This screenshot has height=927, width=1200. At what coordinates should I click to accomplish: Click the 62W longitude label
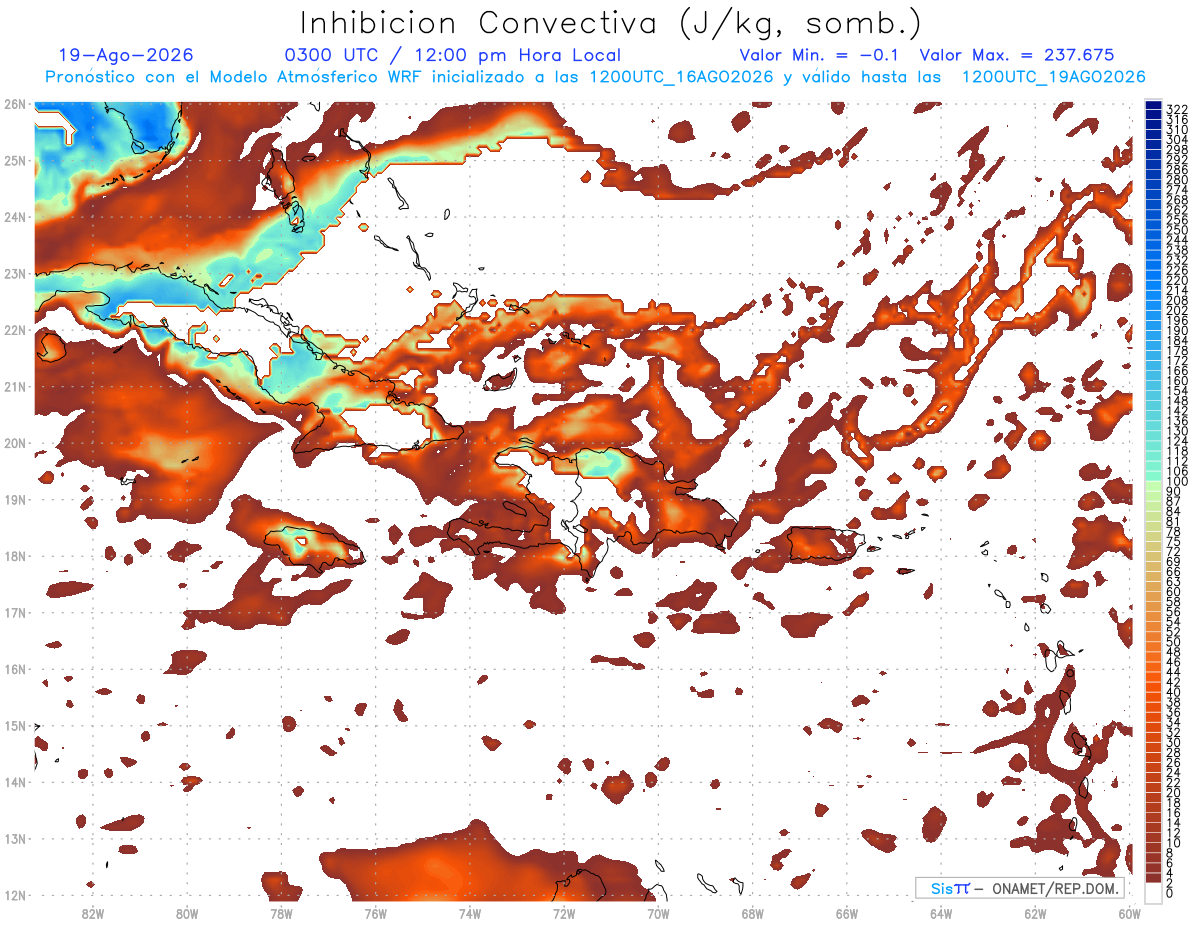[x=1035, y=914]
